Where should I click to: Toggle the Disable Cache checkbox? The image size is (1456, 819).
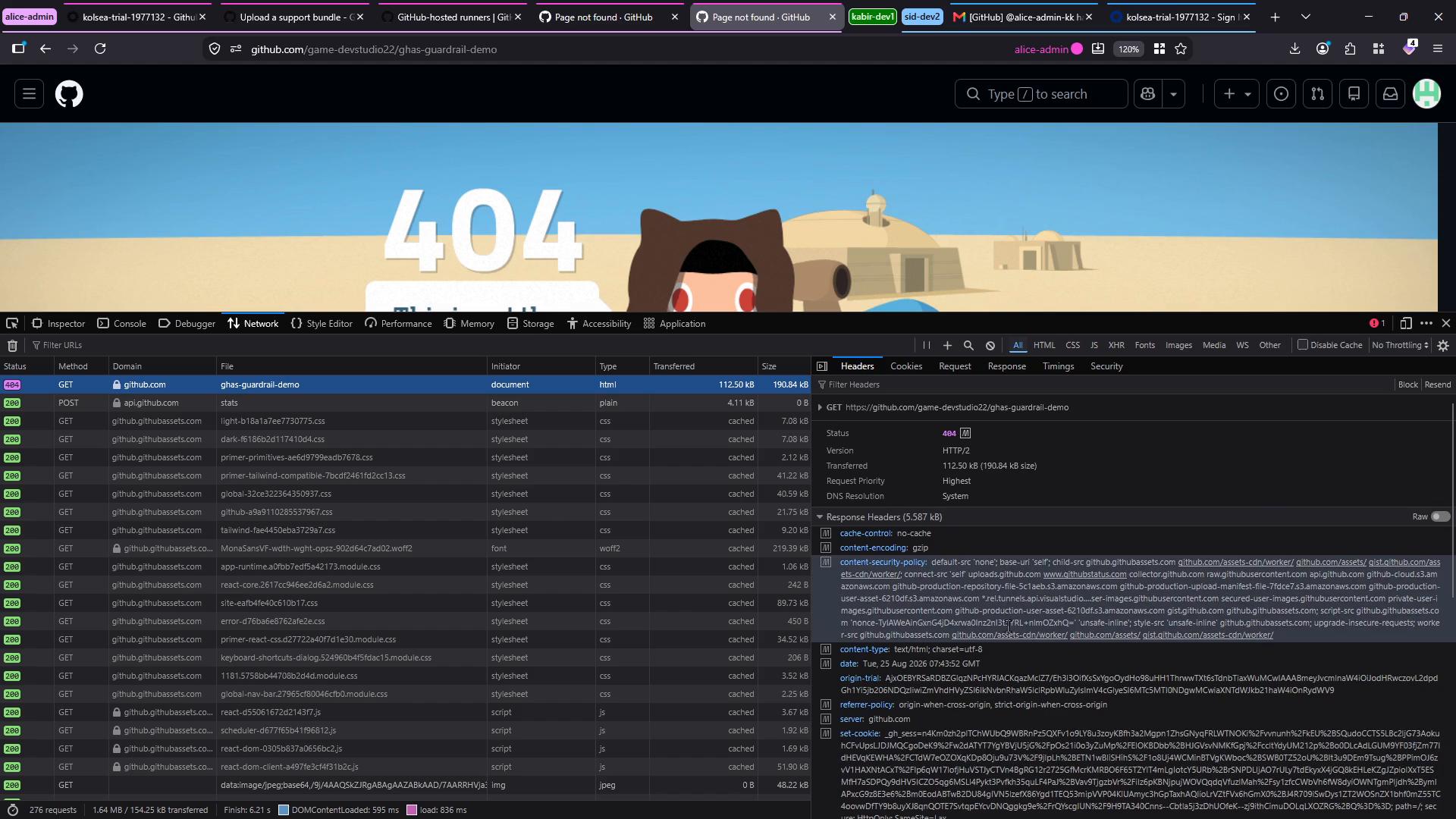coord(1303,345)
